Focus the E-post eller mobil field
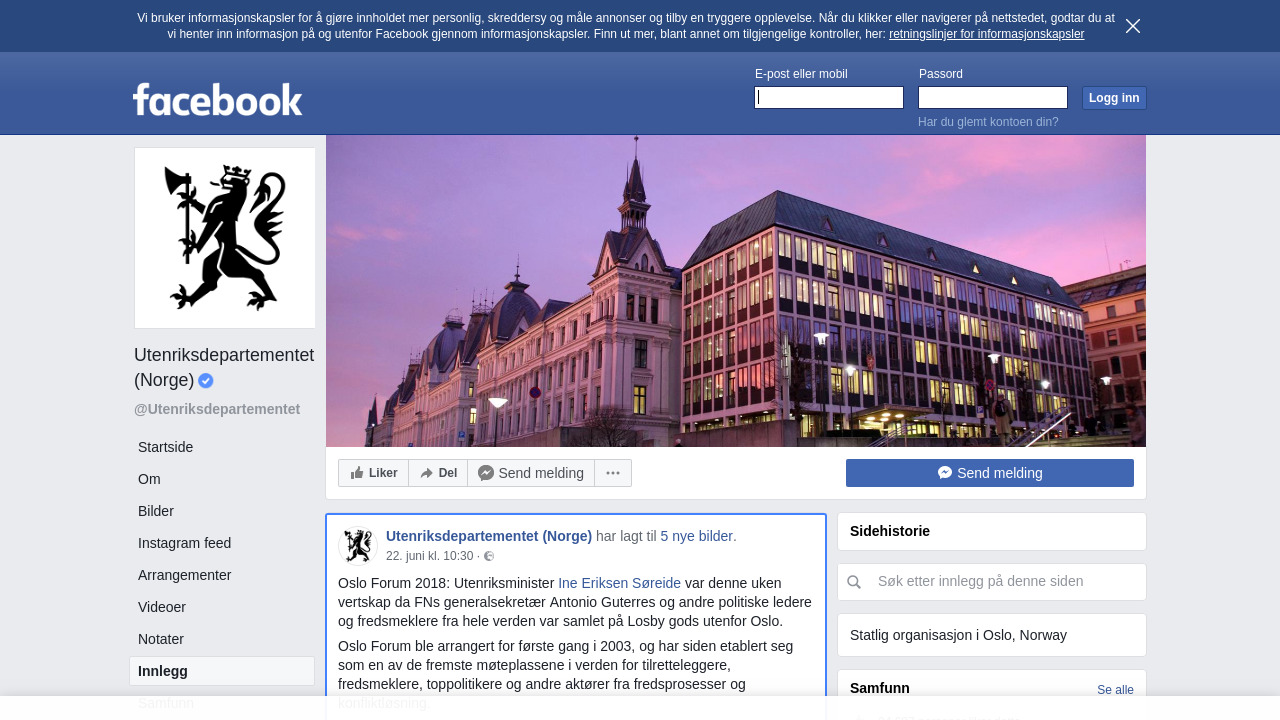The height and width of the screenshot is (720, 1280). (x=829, y=97)
